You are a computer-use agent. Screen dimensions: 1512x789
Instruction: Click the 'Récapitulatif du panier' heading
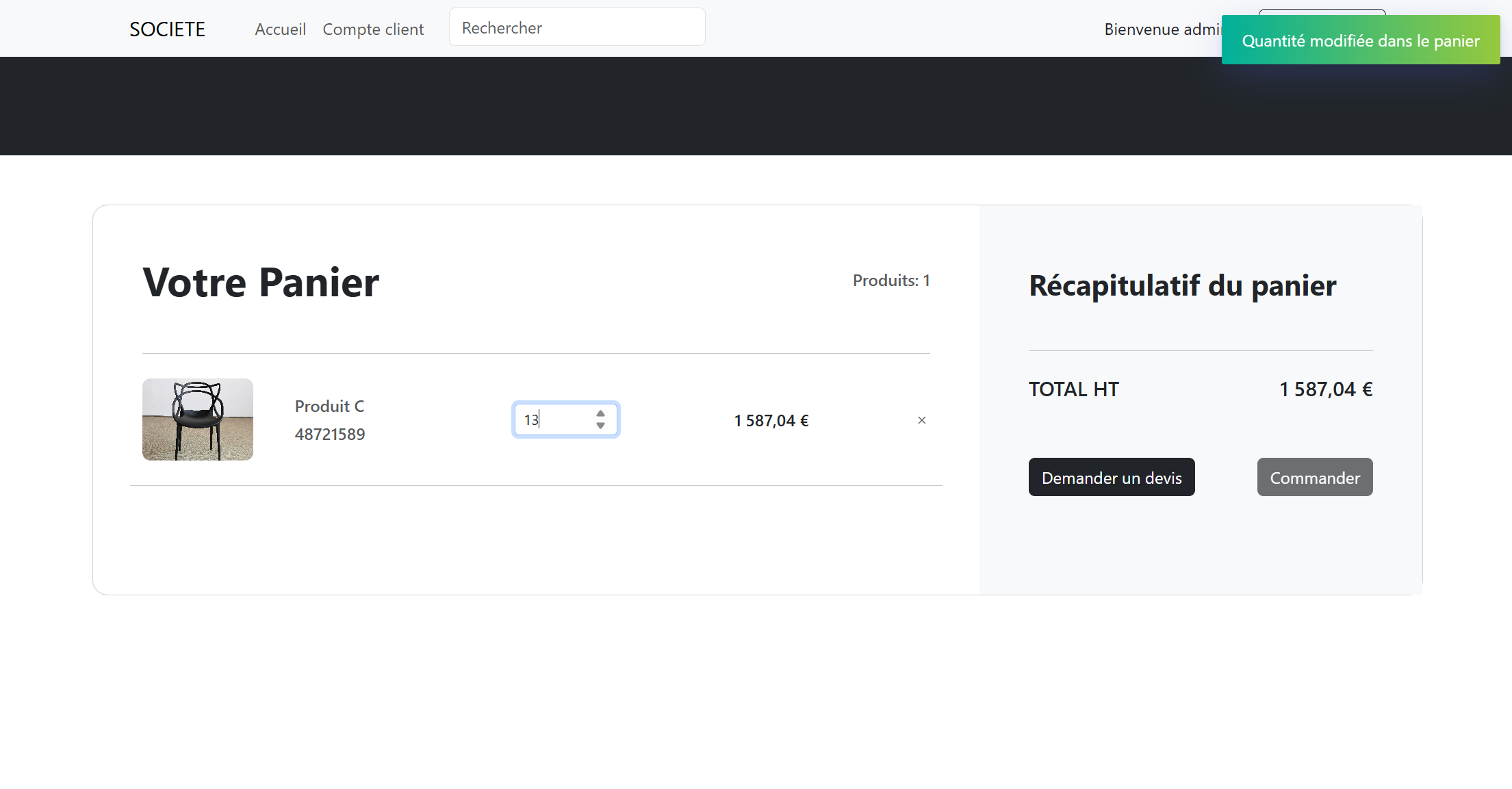click(1182, 285)
